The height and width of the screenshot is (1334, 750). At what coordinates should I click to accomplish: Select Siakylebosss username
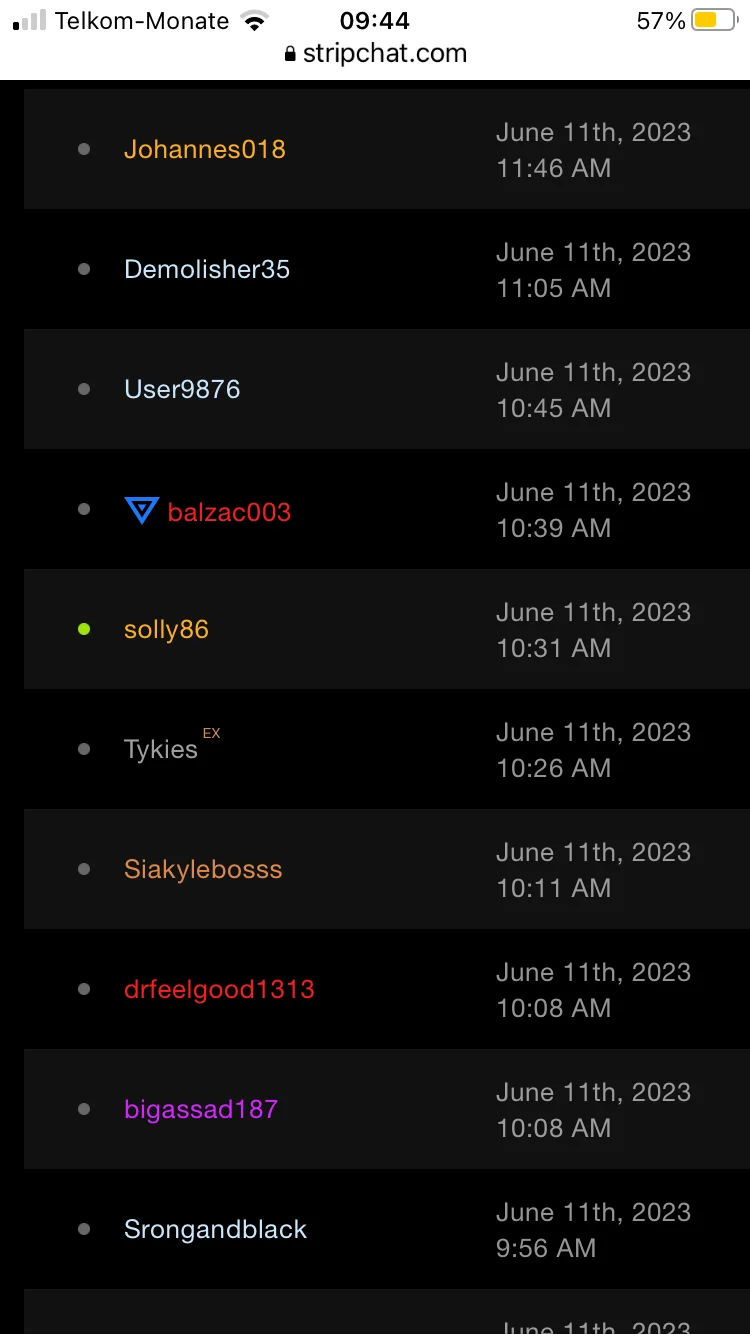[x=203, y=869]
